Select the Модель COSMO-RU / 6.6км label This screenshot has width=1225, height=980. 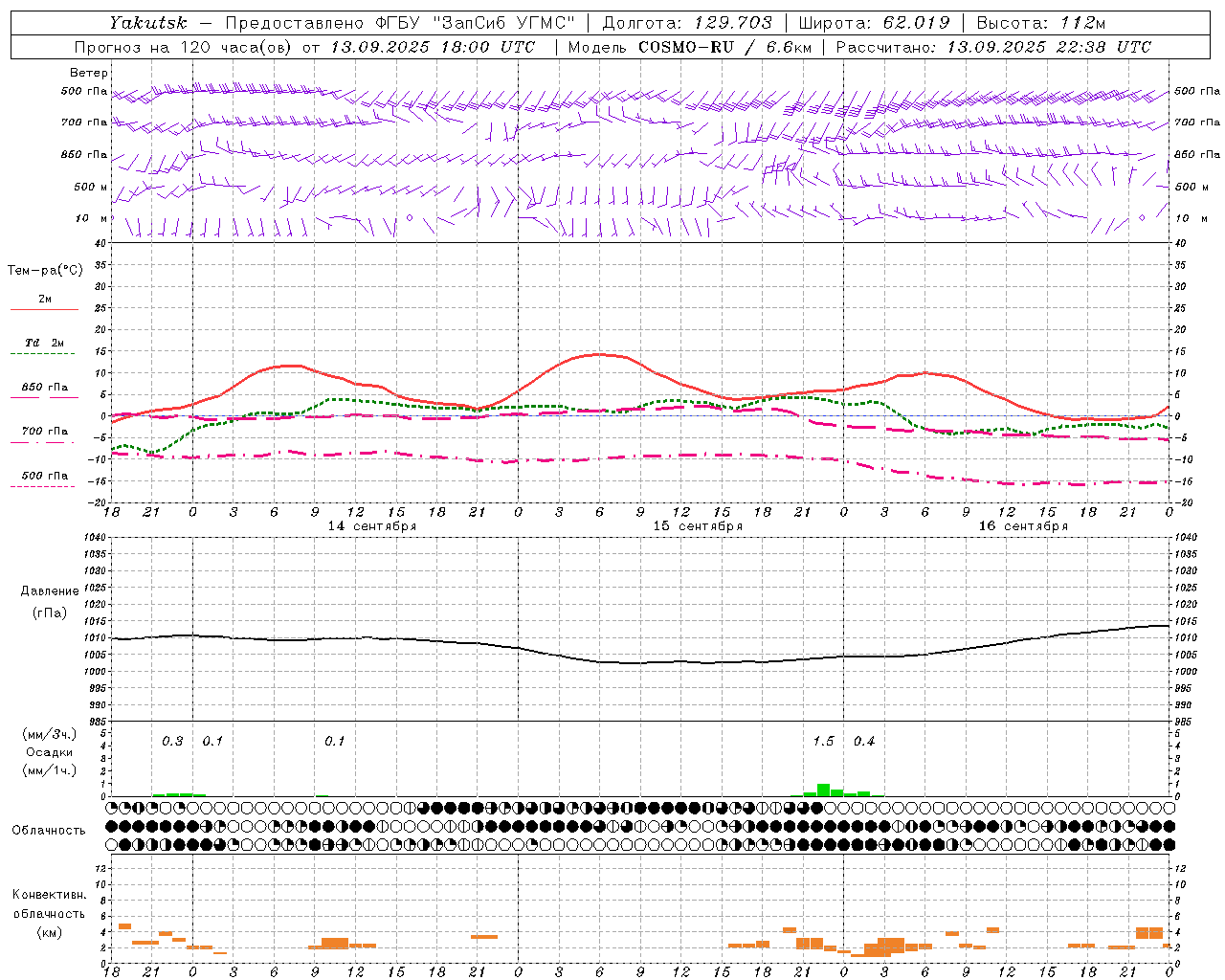(690, 47)
